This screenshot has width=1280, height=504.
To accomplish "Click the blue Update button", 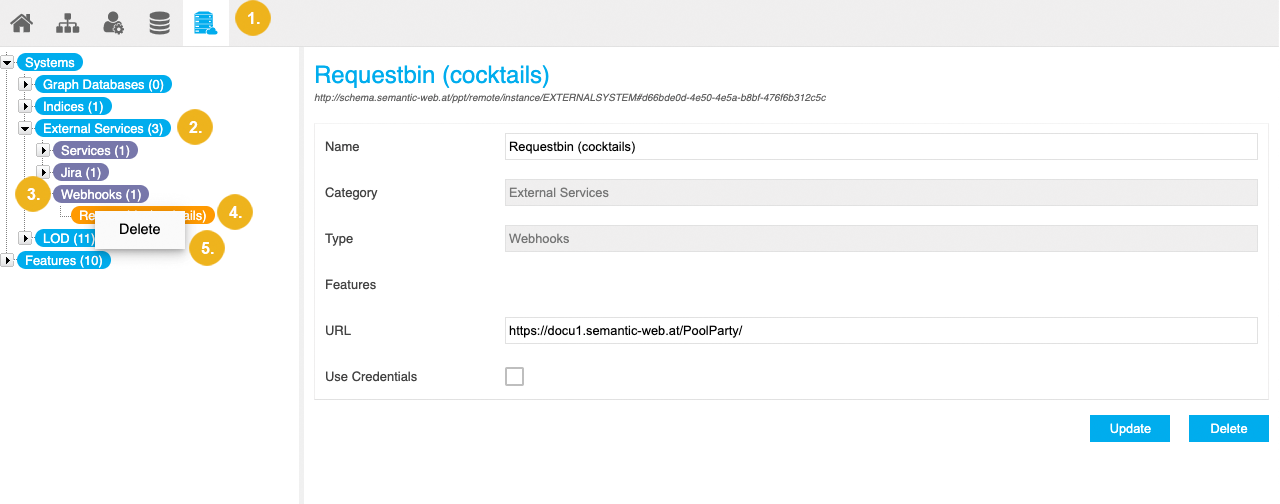I will click(1130, 428).
